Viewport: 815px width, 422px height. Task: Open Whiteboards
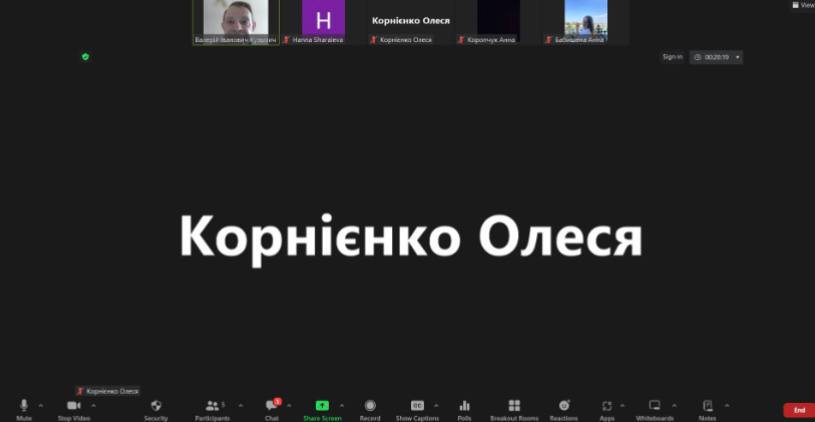click(x=654, y=410)
